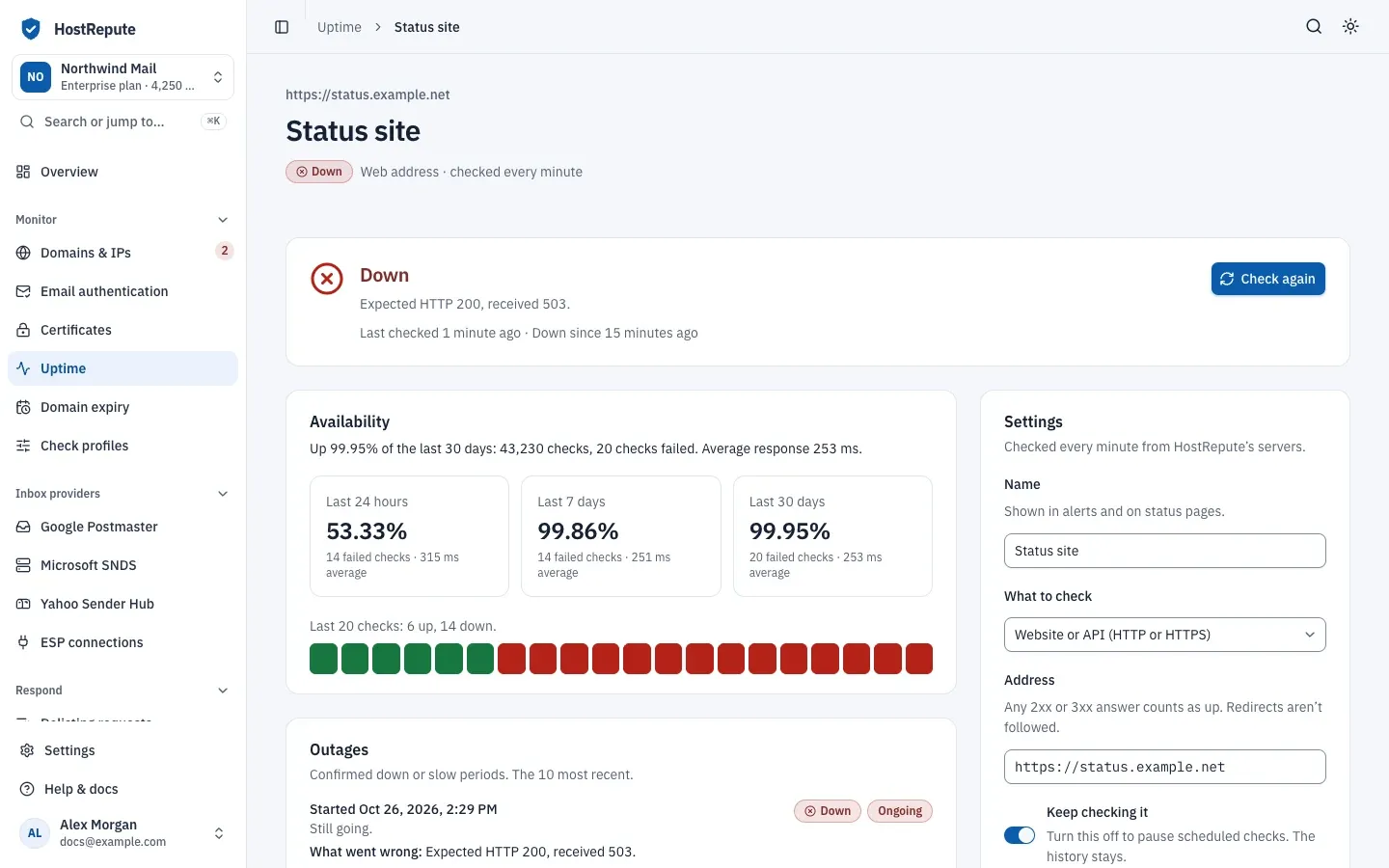The image size is (1389, 868).
Task: Open search with the magnifier icon in the top bar
Action: 1314,27
